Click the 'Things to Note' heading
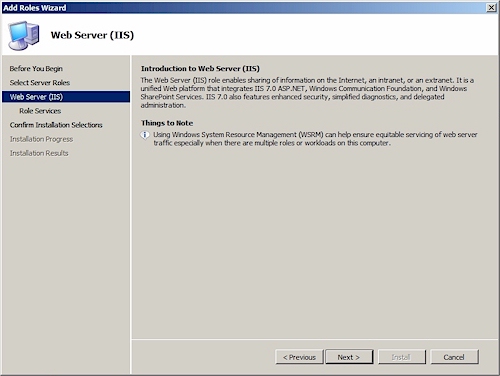 167,123
